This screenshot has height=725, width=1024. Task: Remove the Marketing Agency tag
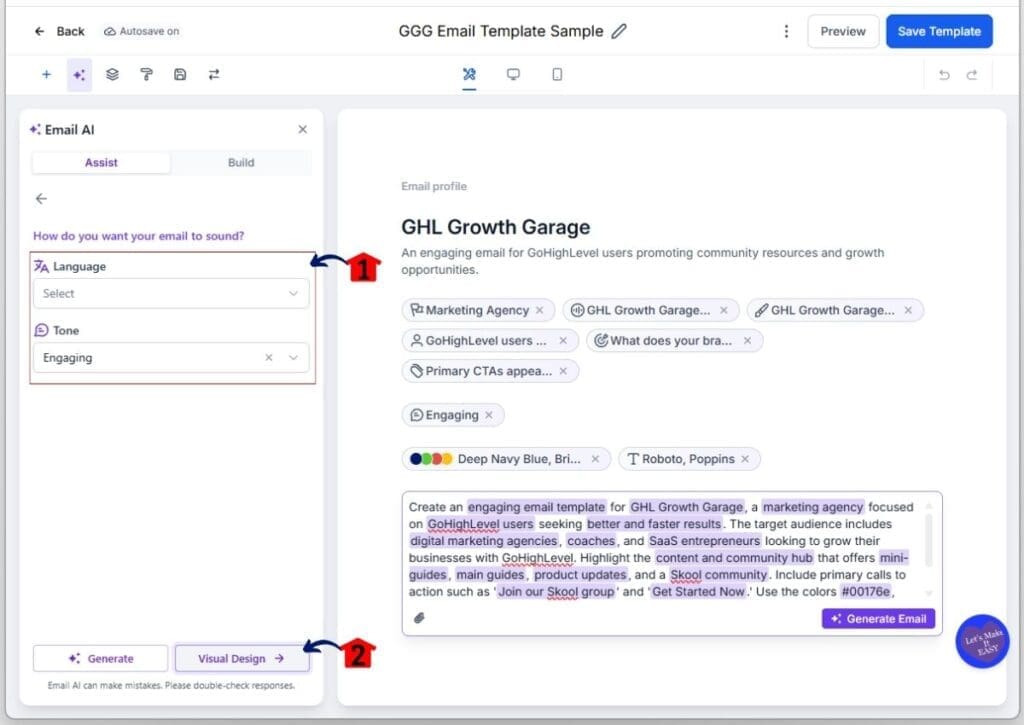coord(539,310)
